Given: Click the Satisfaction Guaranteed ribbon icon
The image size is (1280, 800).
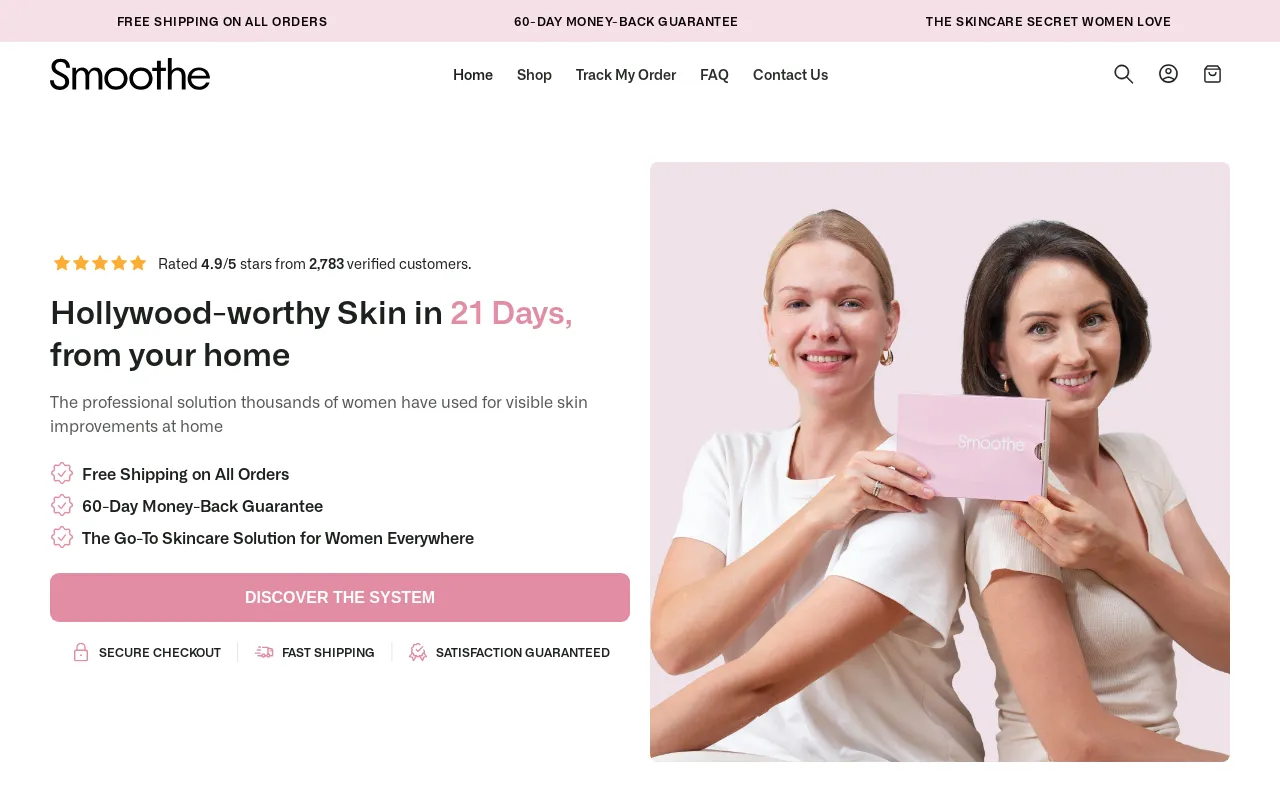Looking at the screenshot, I should (418, 652).
